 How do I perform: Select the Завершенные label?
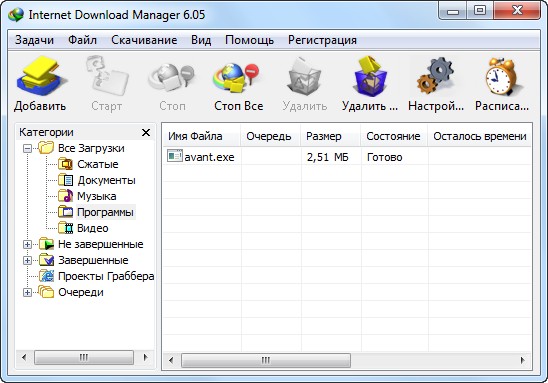93,260
